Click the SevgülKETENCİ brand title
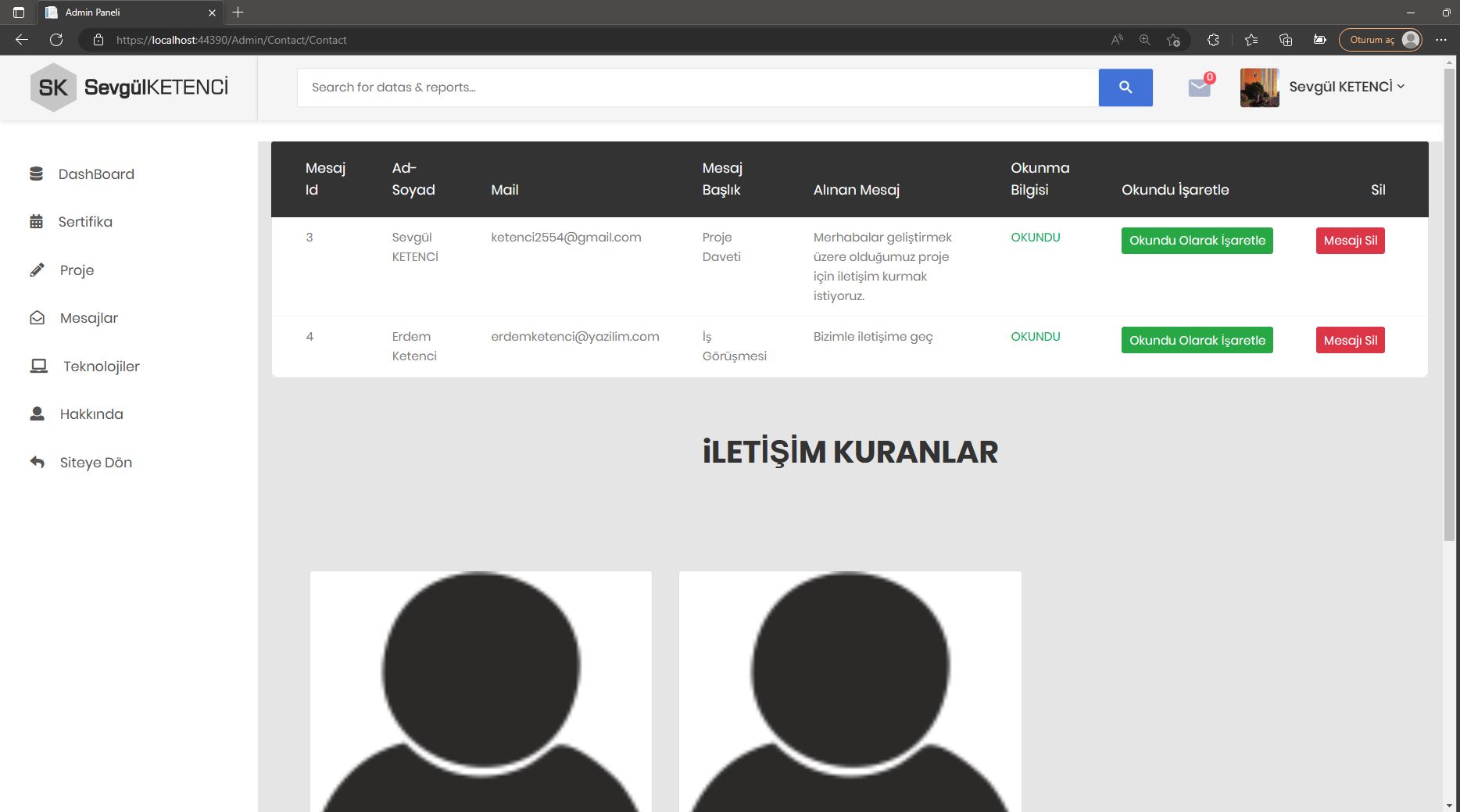 point(156,87)
